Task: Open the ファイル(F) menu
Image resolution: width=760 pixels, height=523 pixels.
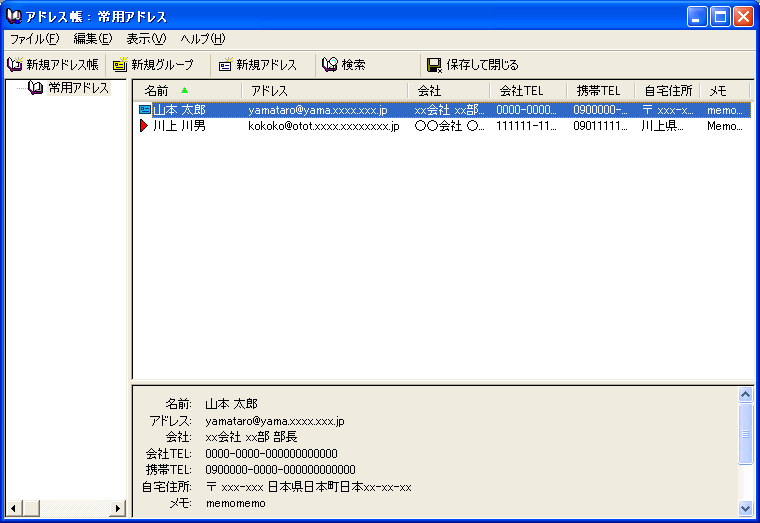Action: click(x=35, y=39)
